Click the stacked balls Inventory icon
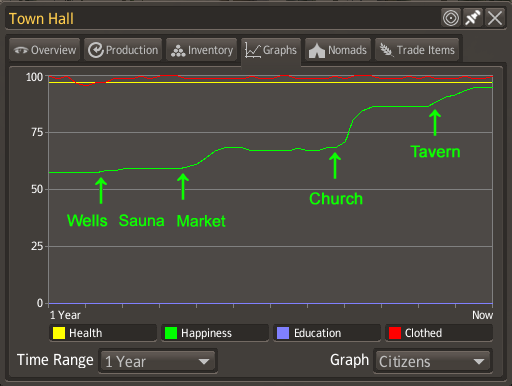The height and width of the screenshot is (386, 512). coord(178,51)
